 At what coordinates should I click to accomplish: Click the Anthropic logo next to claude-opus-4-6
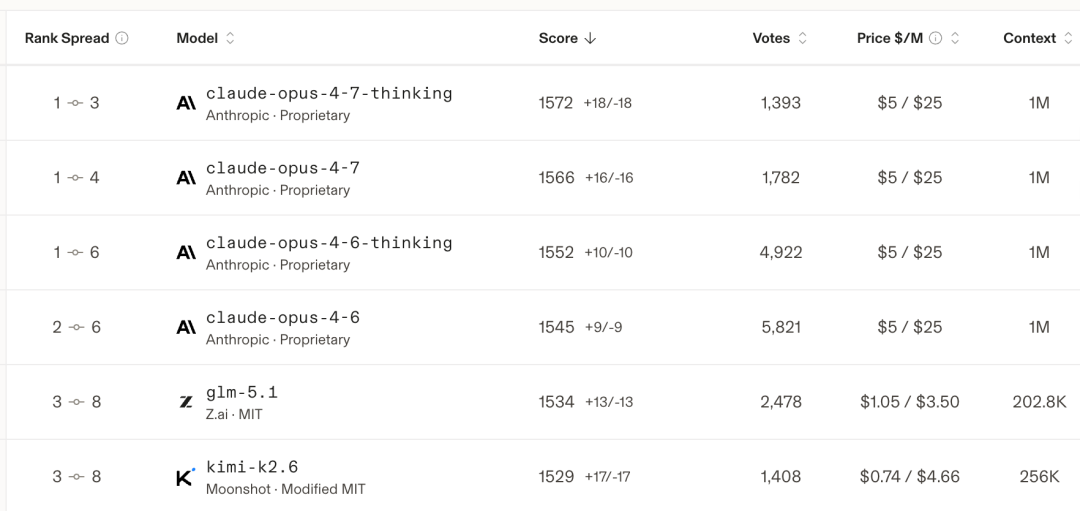[186, 328]
